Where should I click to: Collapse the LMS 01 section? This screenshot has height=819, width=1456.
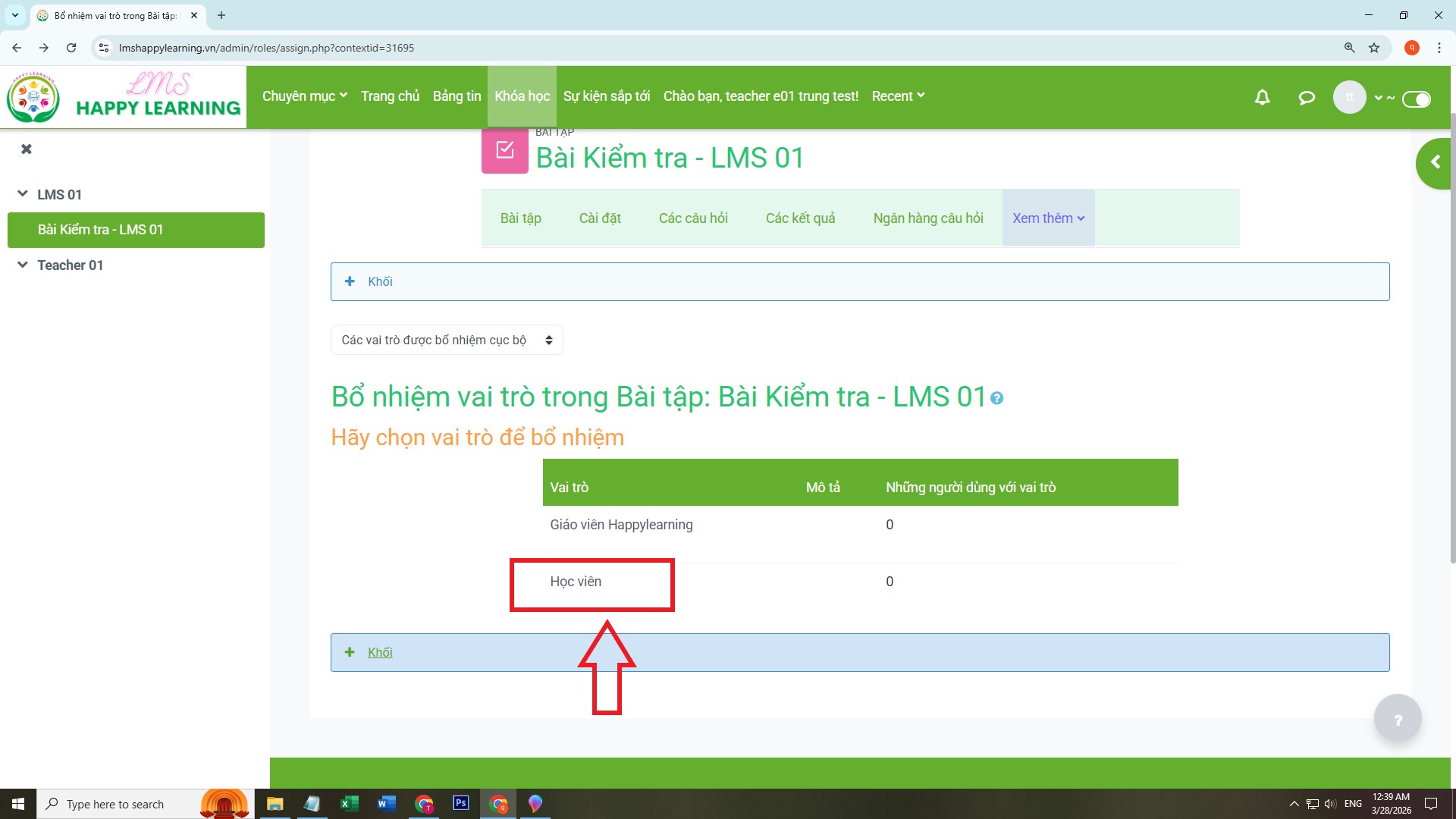pyautogui.click(x=23, y=194)
